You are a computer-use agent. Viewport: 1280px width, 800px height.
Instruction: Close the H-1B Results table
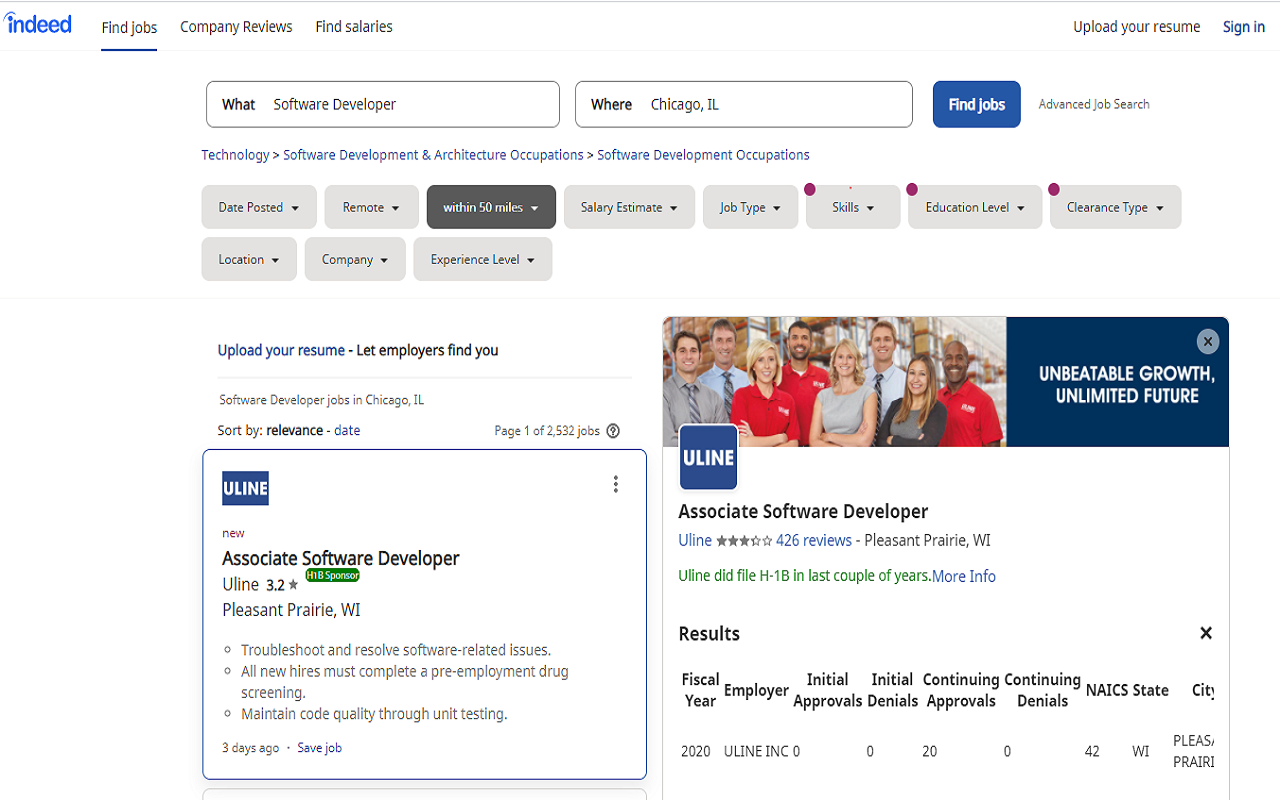(x=1205, y=633)
